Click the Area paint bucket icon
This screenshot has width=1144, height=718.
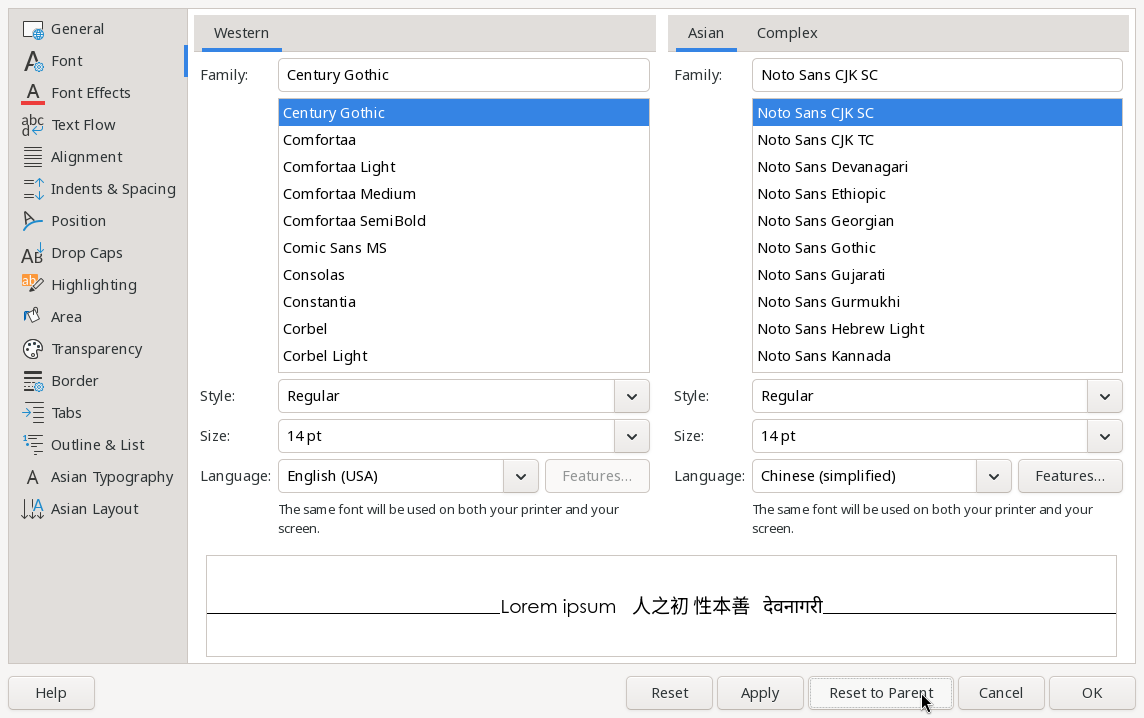pos(33,317)
